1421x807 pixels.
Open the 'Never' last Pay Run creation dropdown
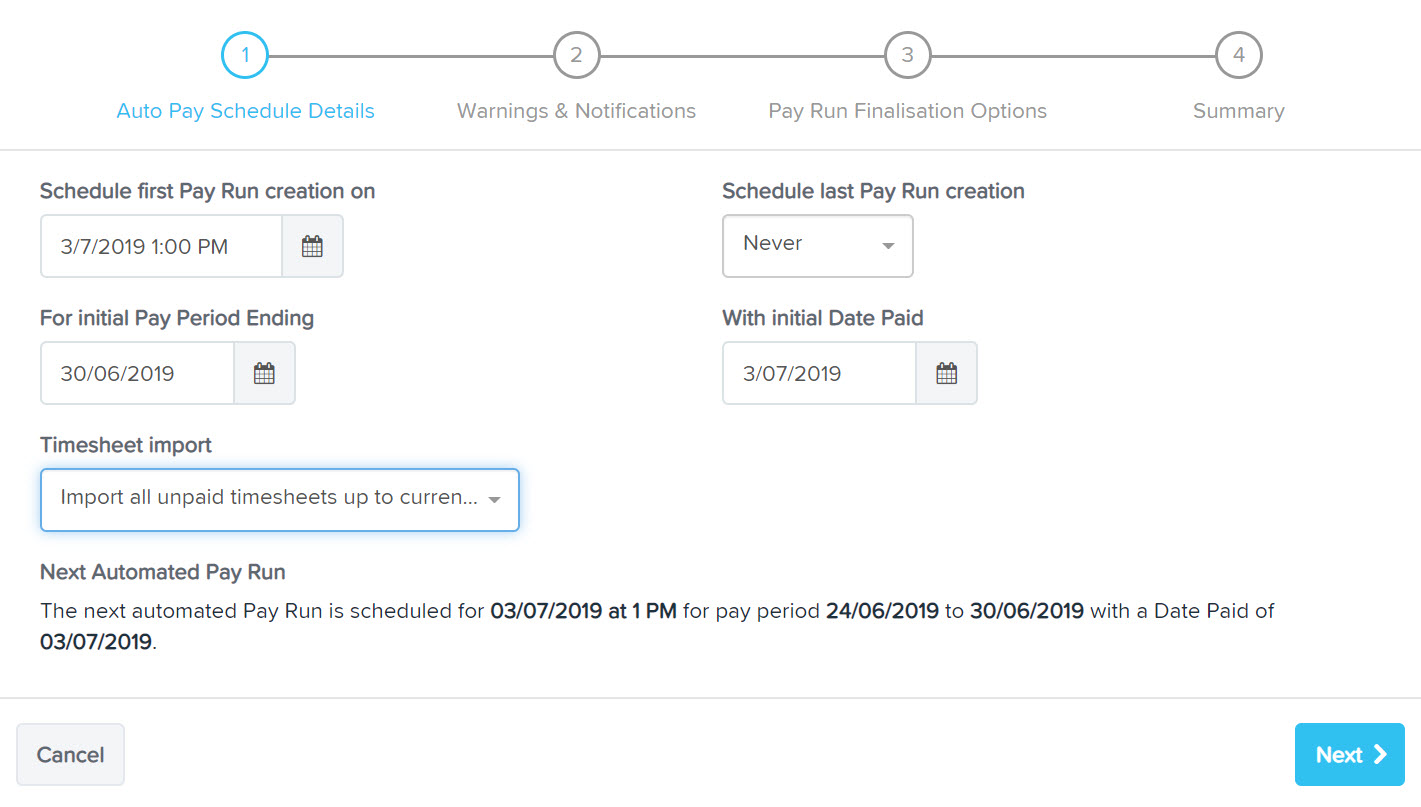pyautogui.click(x=817, y=246)
